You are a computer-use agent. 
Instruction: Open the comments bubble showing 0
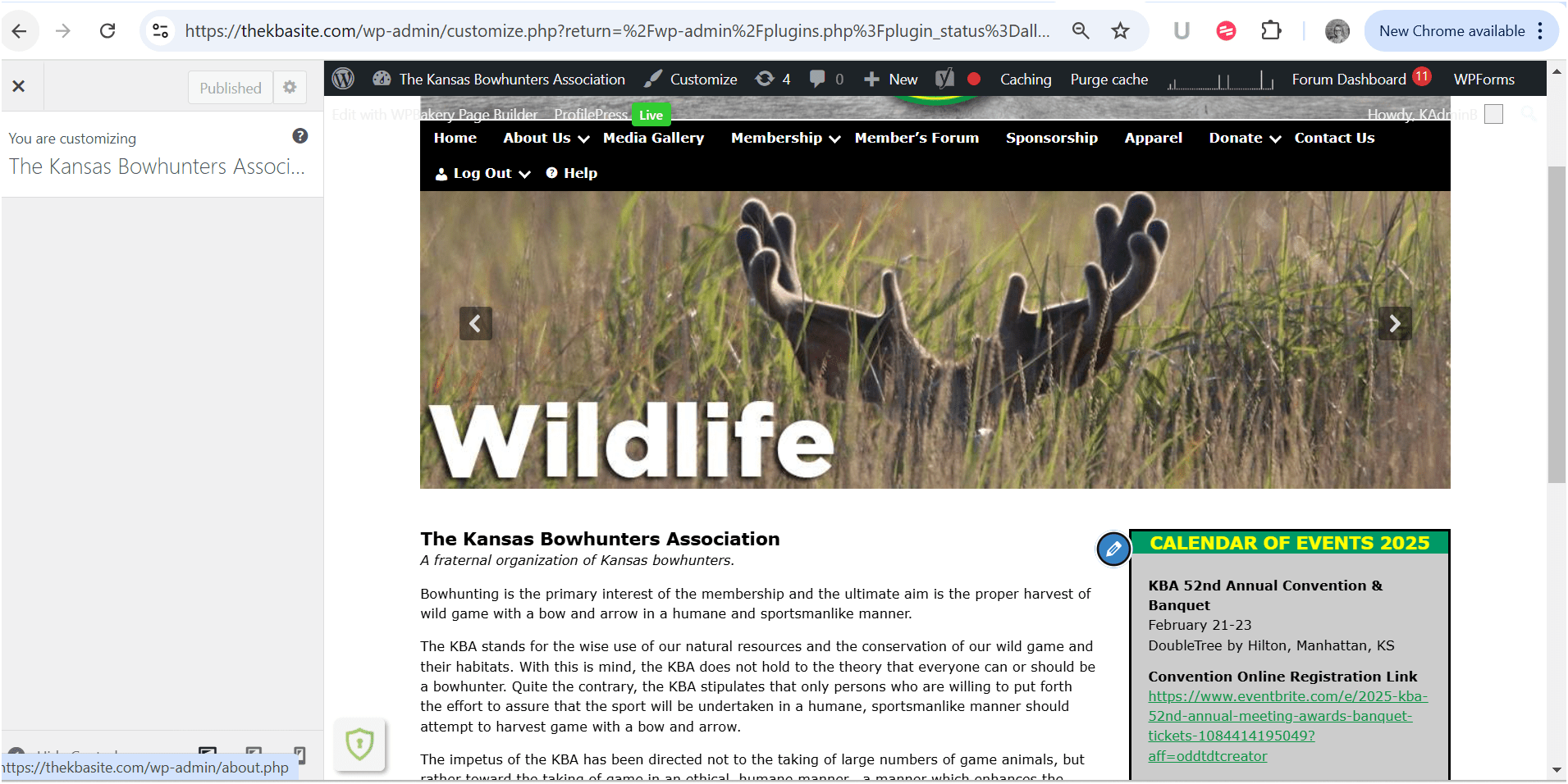pos(826,79)
